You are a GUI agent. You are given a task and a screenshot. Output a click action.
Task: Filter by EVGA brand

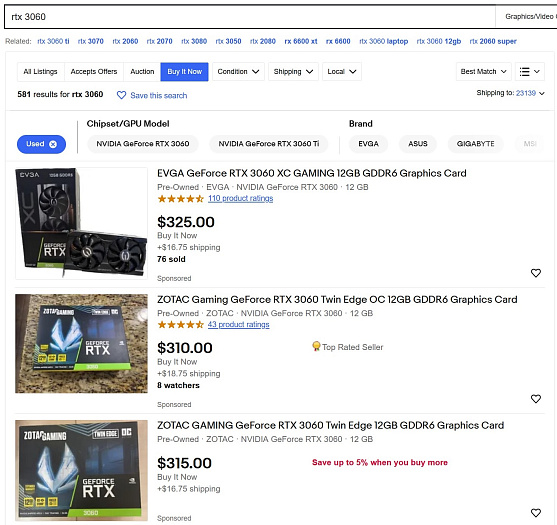coord(368,144)
